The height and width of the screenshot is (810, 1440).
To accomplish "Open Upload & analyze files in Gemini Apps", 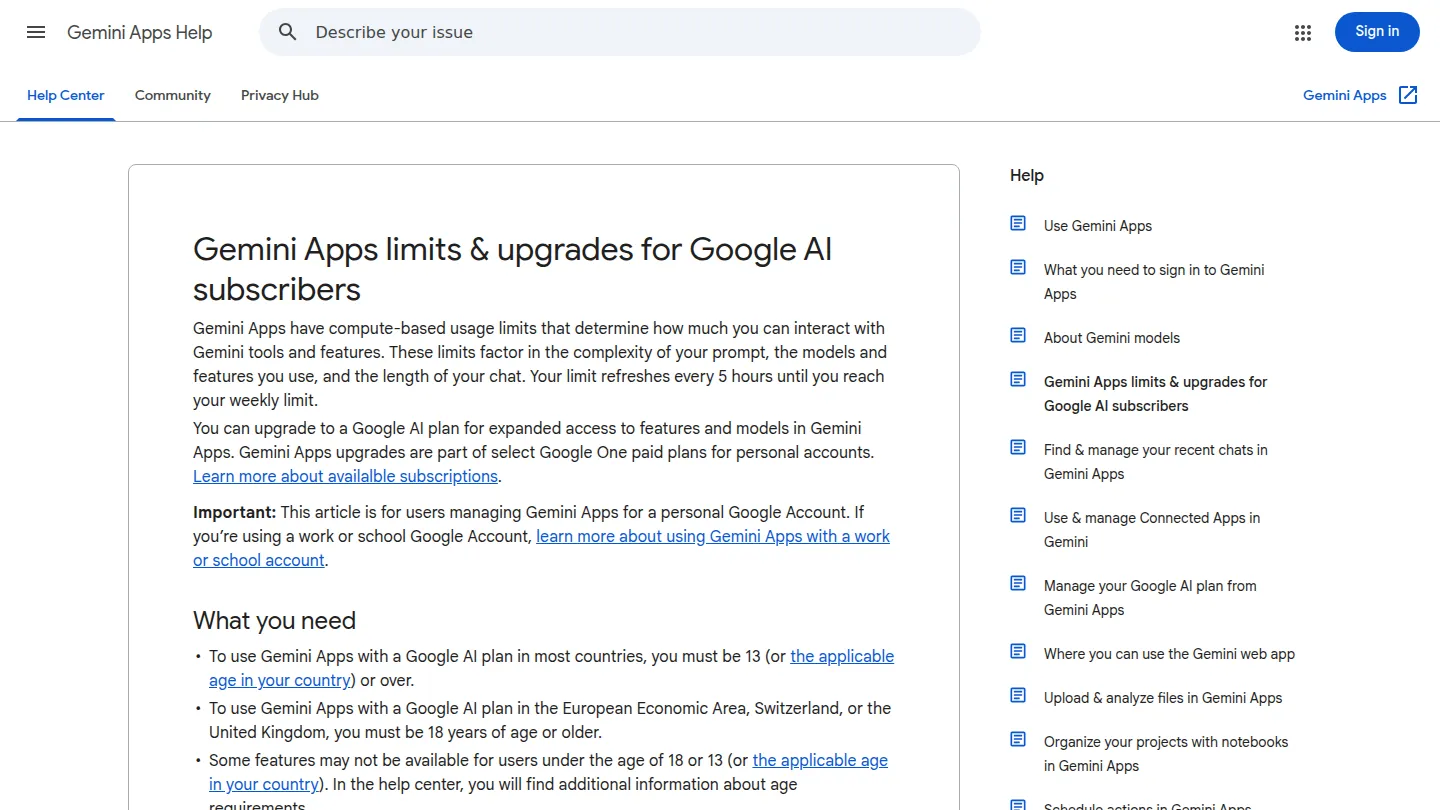I will pos(1163,698).
